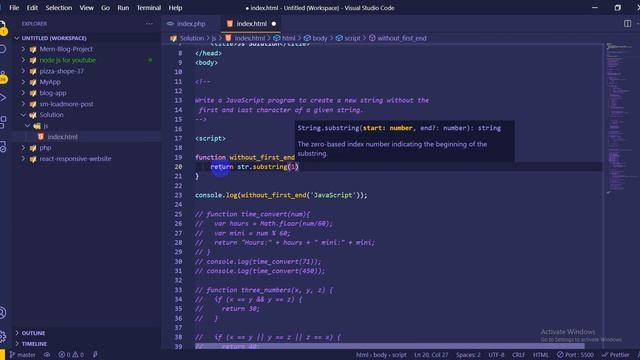Click html element in the breadcrumb
640x360 pixels.
point(289,38)
